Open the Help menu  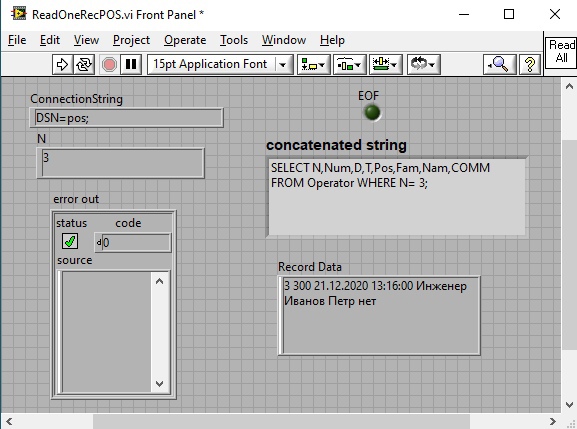(332, 40)
